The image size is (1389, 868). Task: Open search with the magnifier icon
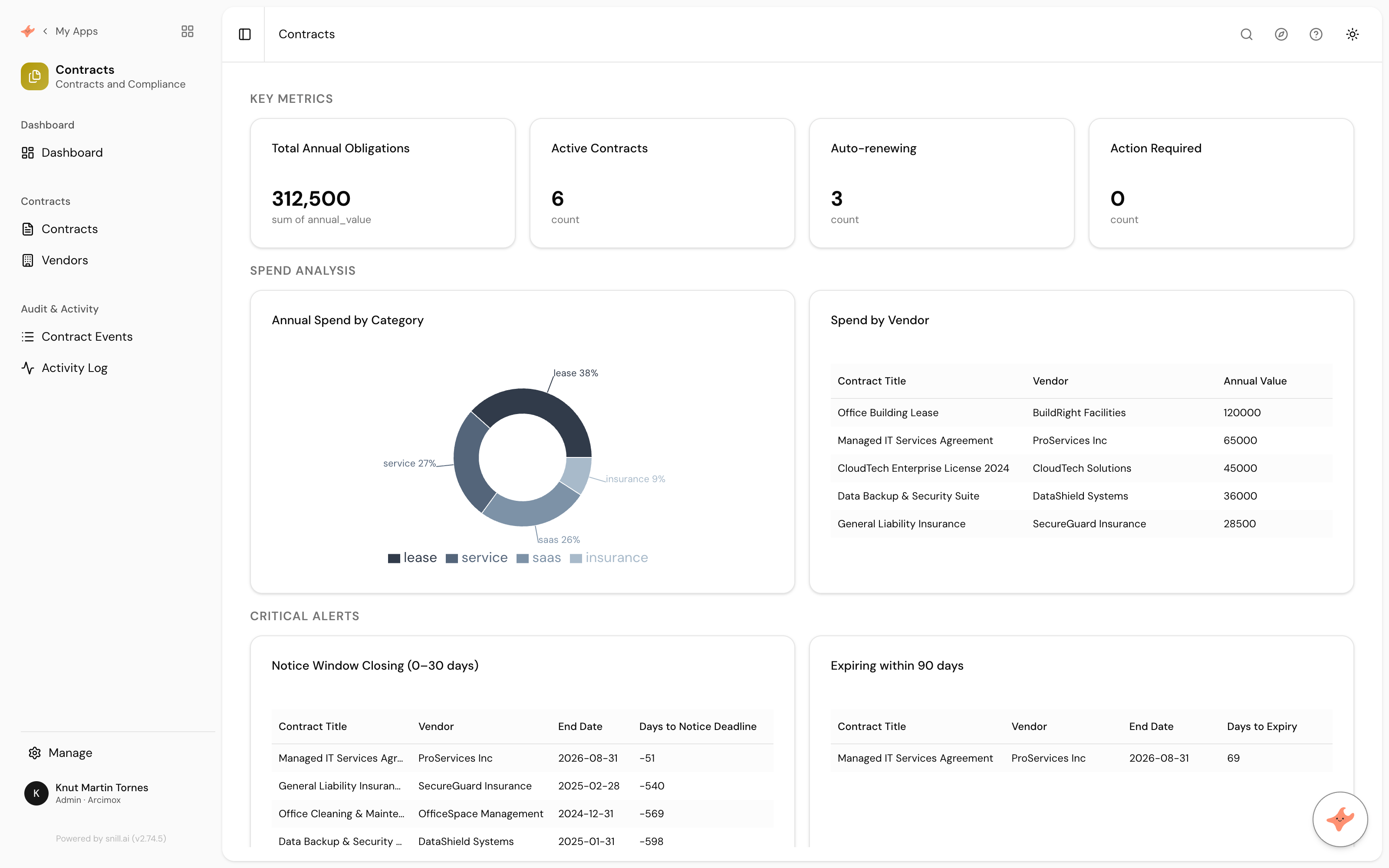(1246, 34)
